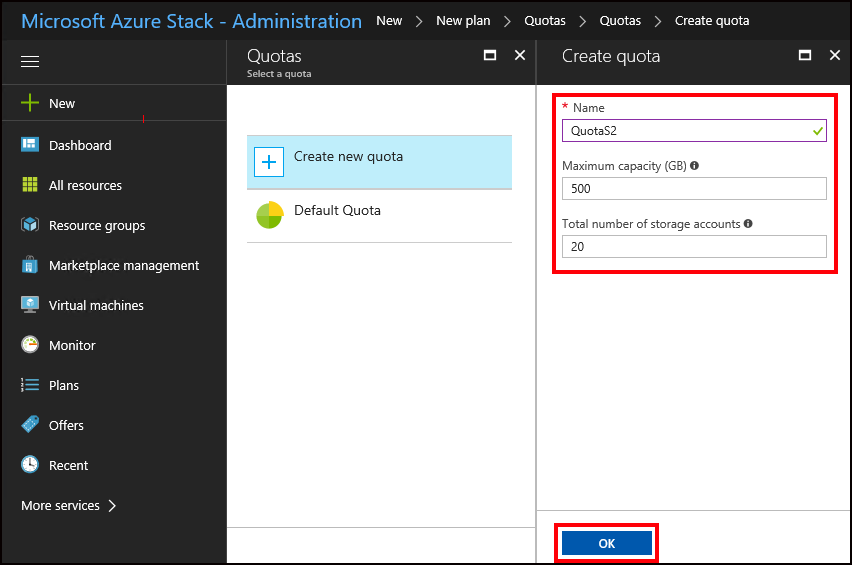Click the info icon beside Maximum capacity
Screen dimensions: 852x565
click(x=694, y=166)
